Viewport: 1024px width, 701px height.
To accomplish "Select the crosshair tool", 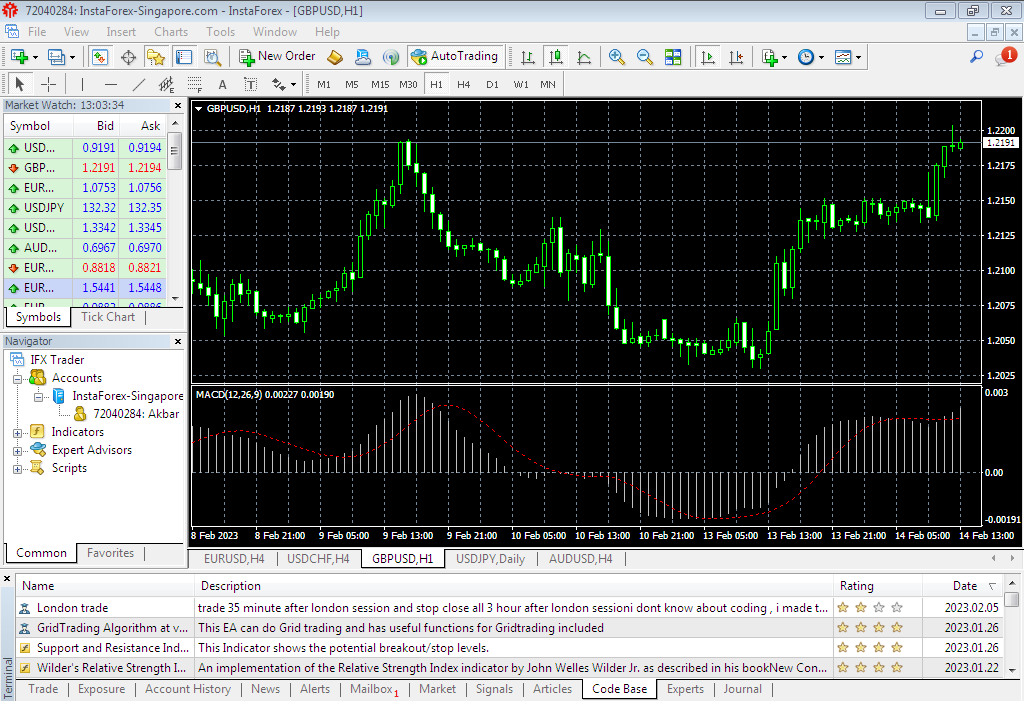I will [48, 84].
